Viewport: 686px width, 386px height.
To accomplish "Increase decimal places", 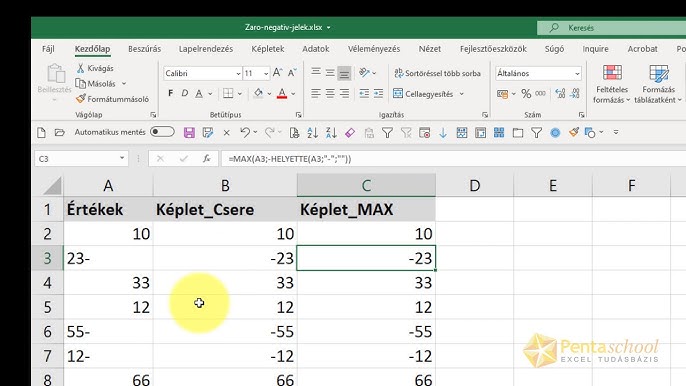I will click(x=560, y=94).
